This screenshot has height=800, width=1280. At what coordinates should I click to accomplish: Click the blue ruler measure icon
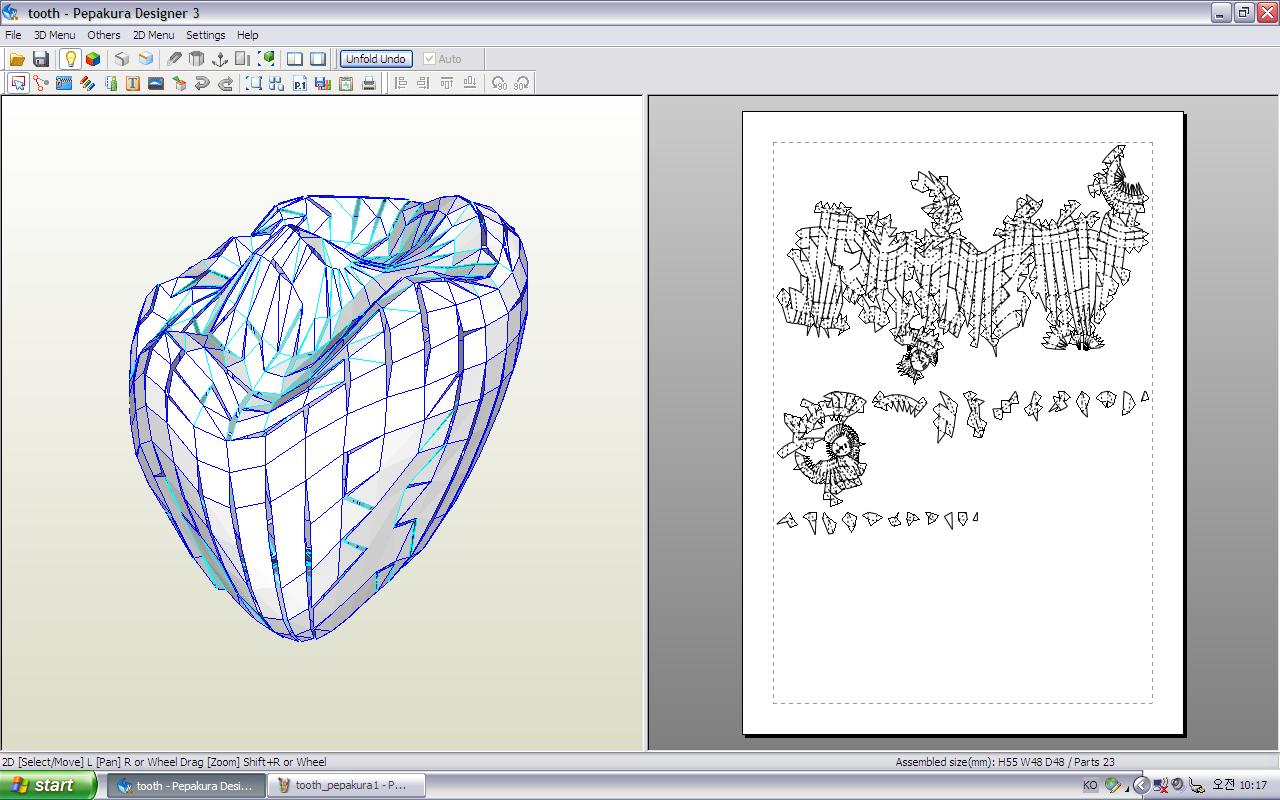coord(64,84)
